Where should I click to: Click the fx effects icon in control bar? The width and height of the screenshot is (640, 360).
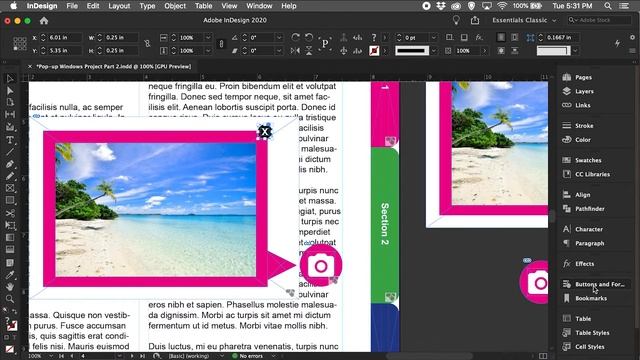point(479,37)
